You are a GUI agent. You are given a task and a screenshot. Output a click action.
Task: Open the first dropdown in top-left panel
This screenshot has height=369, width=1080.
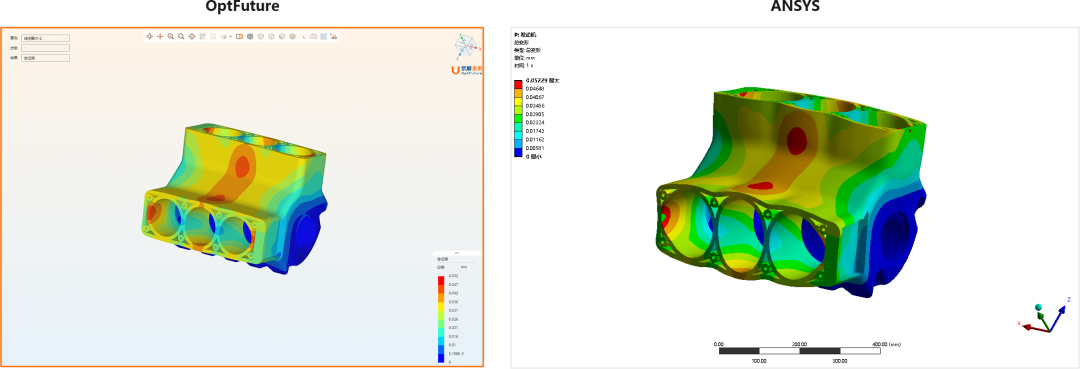pos(45,39)
